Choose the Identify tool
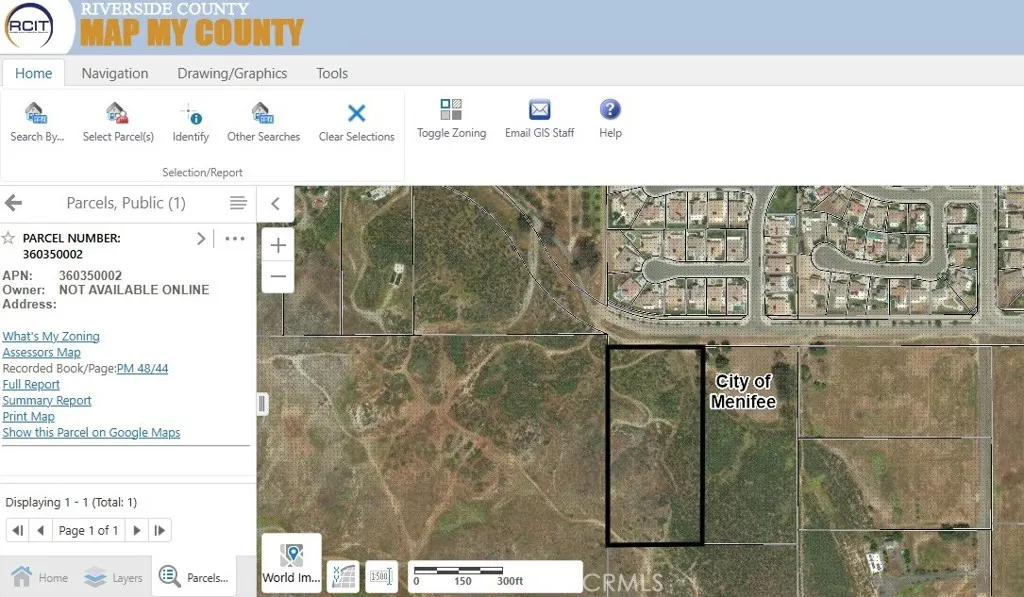 tap(190, 122)
